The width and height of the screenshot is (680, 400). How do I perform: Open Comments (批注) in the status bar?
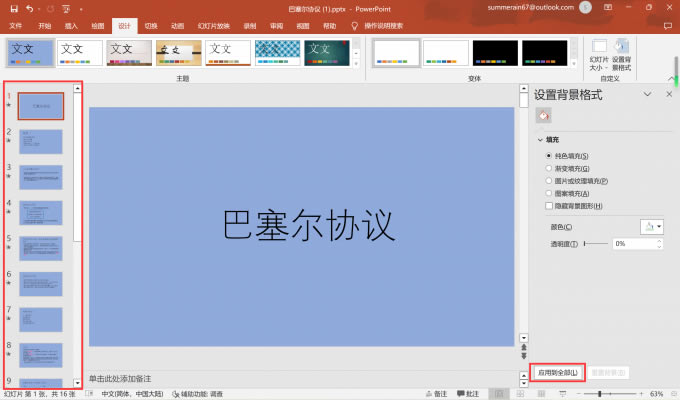point(468,394)
